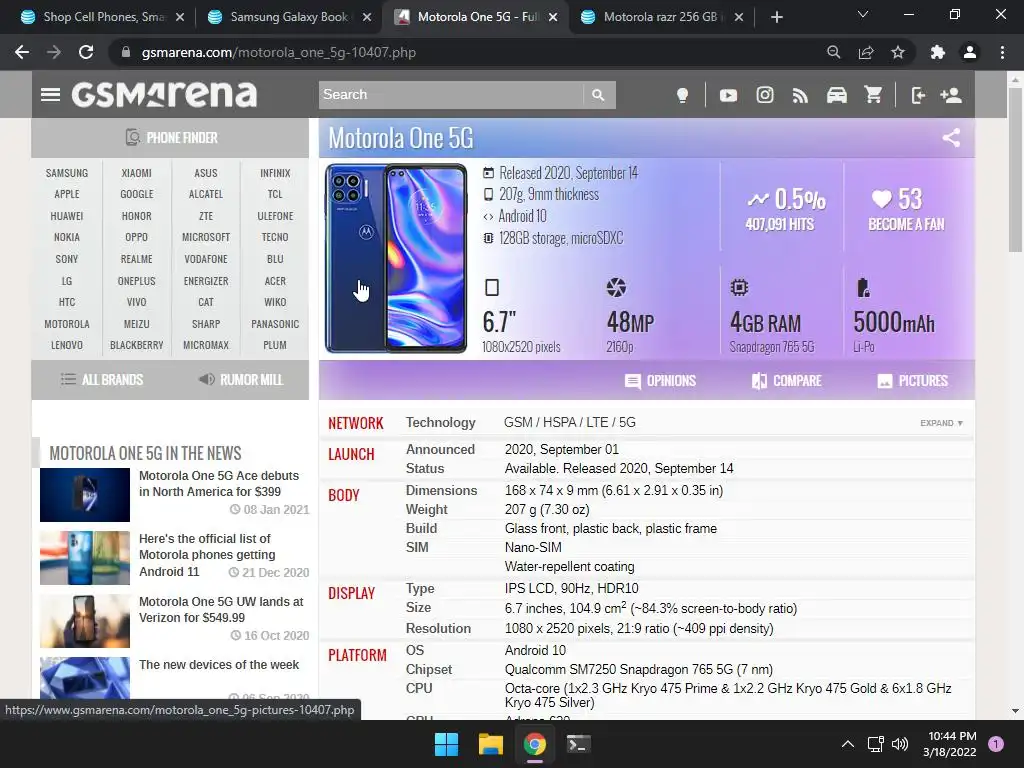Screen dimensions: 1024x768
Task: Click Chrome share page icon
Action: (x=866, y=52)
